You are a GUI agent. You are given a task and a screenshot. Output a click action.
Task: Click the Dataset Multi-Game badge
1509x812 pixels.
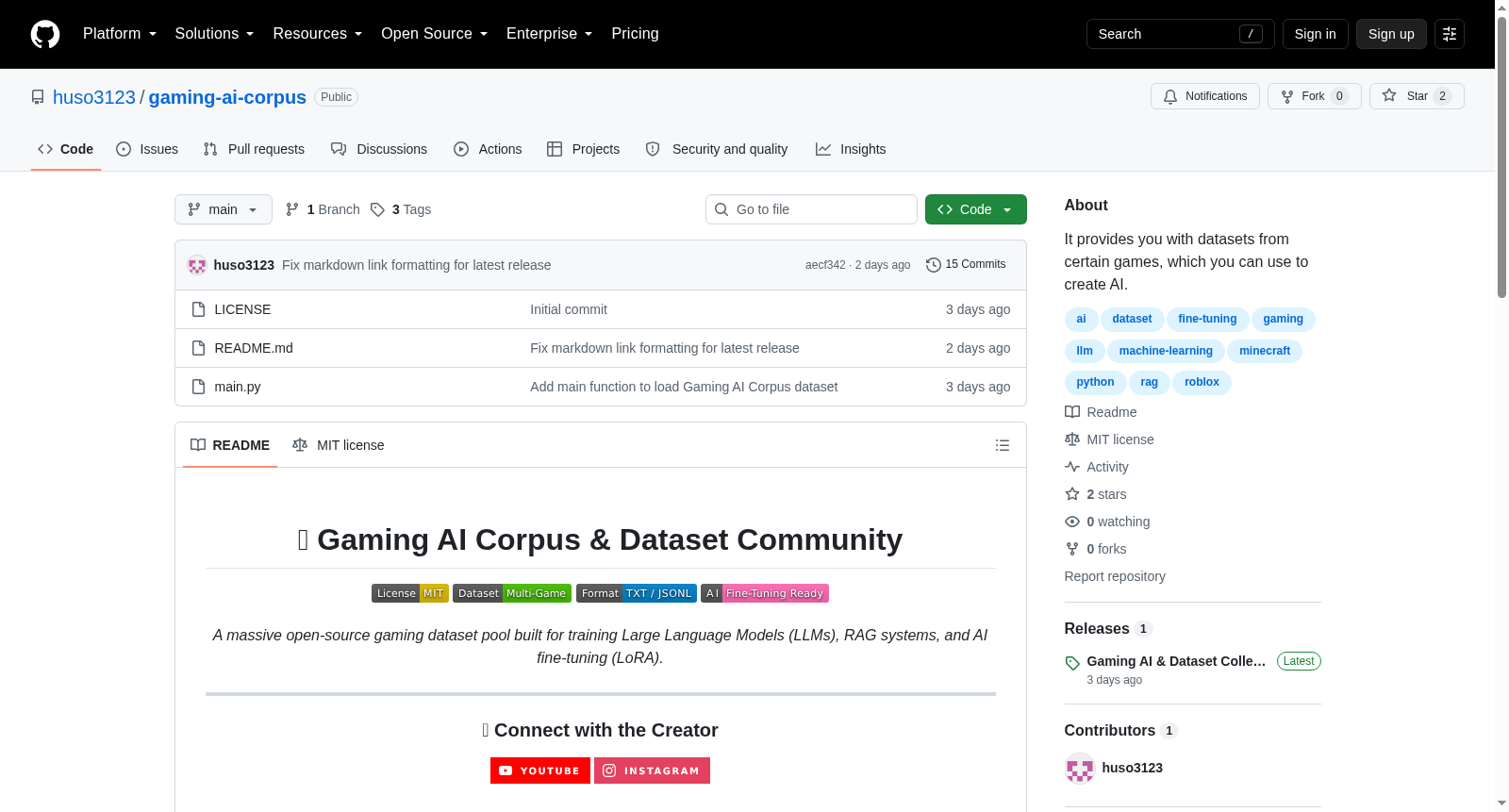(512, 593)
